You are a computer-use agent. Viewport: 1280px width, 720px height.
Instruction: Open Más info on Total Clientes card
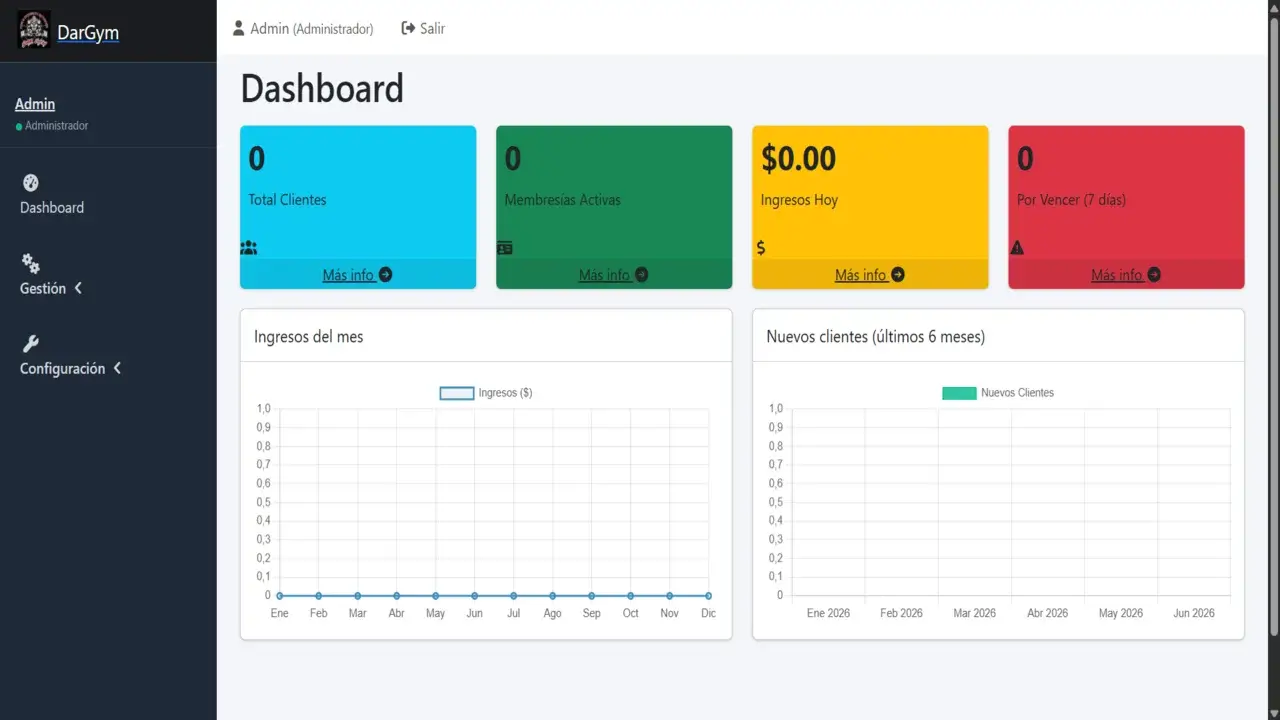click(358, 275)
